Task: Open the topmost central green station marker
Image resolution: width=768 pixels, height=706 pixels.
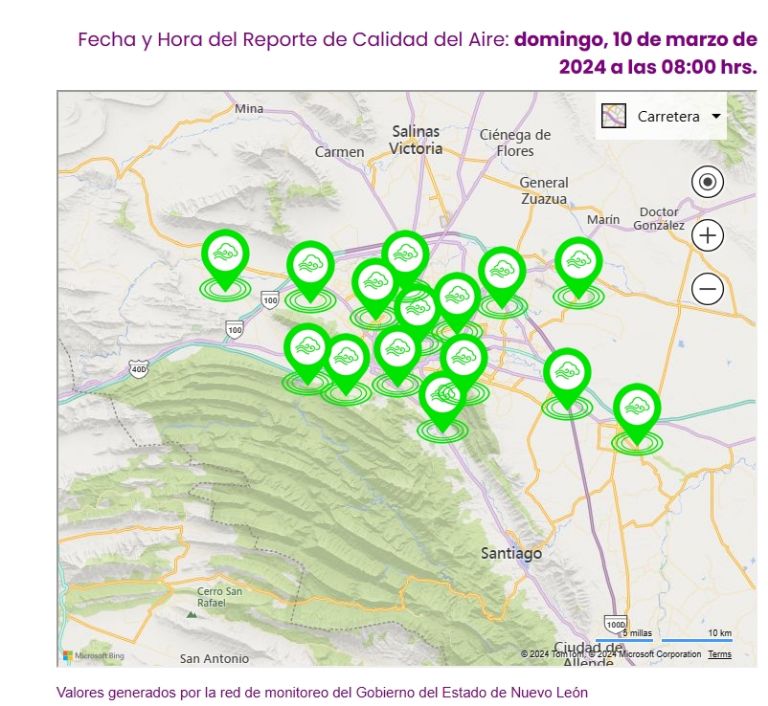Action: coord(405,256)
